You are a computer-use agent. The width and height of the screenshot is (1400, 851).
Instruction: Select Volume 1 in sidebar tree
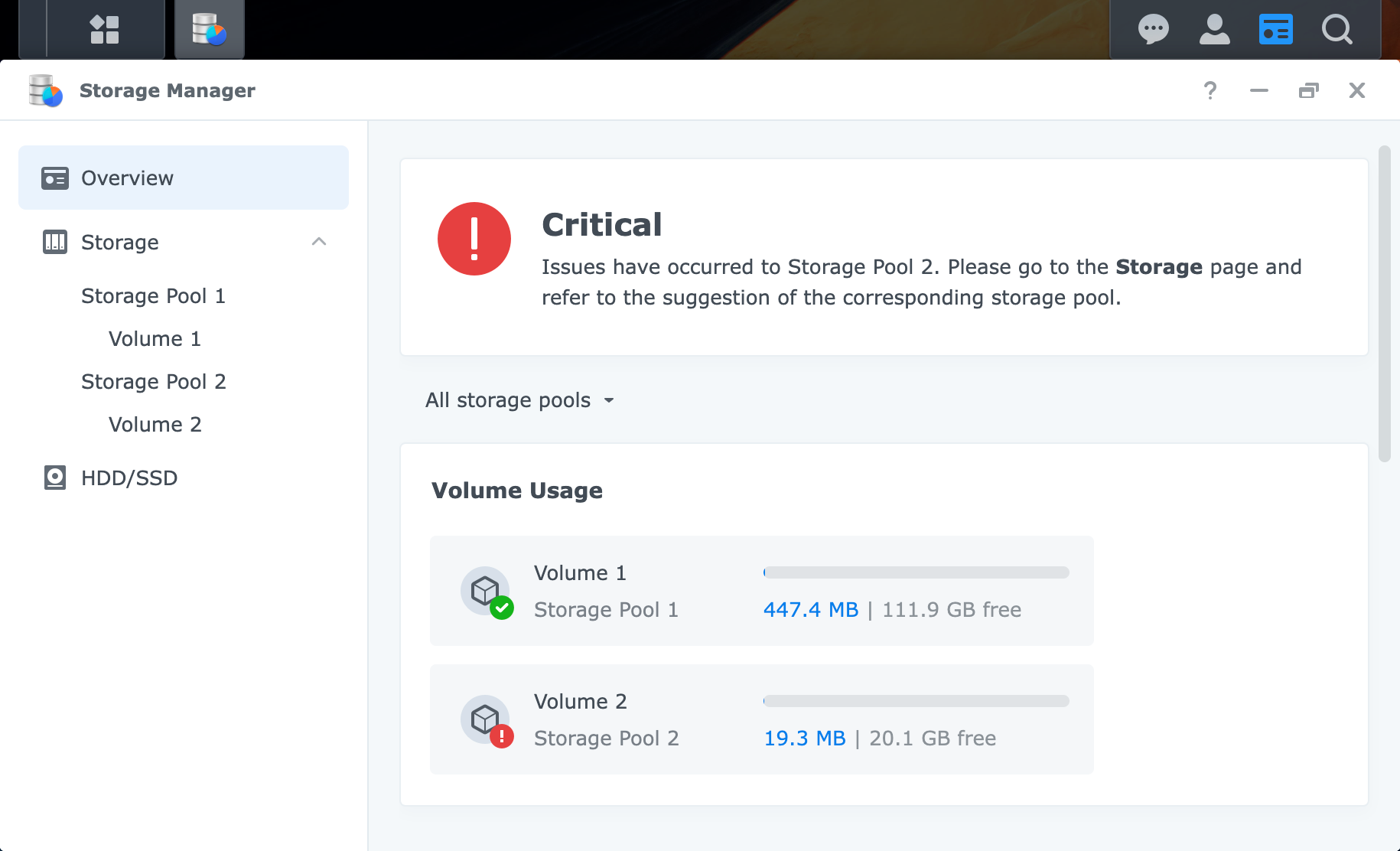coord(155,338)
